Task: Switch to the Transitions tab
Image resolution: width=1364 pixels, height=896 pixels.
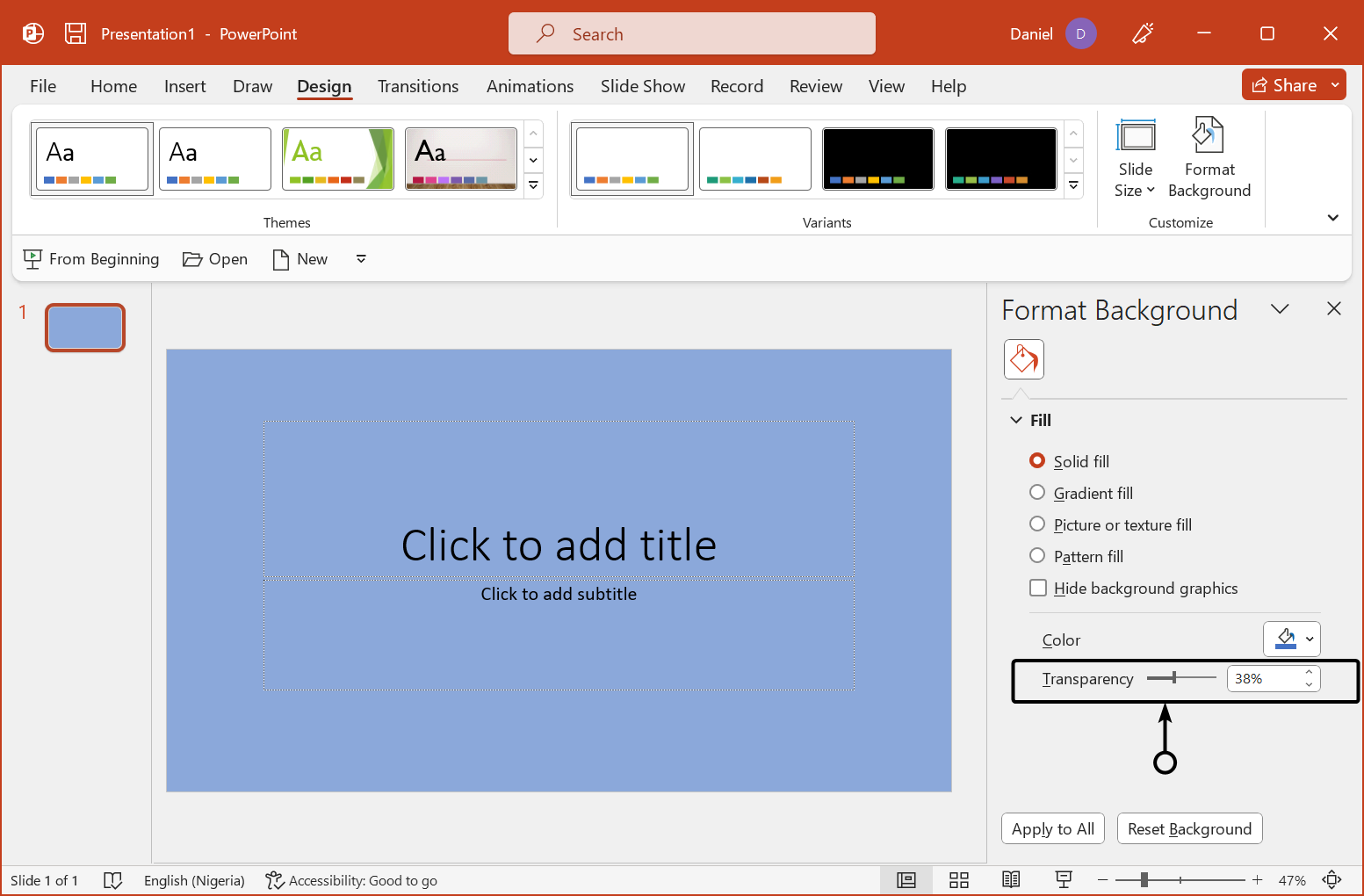Action: (418, 85)
